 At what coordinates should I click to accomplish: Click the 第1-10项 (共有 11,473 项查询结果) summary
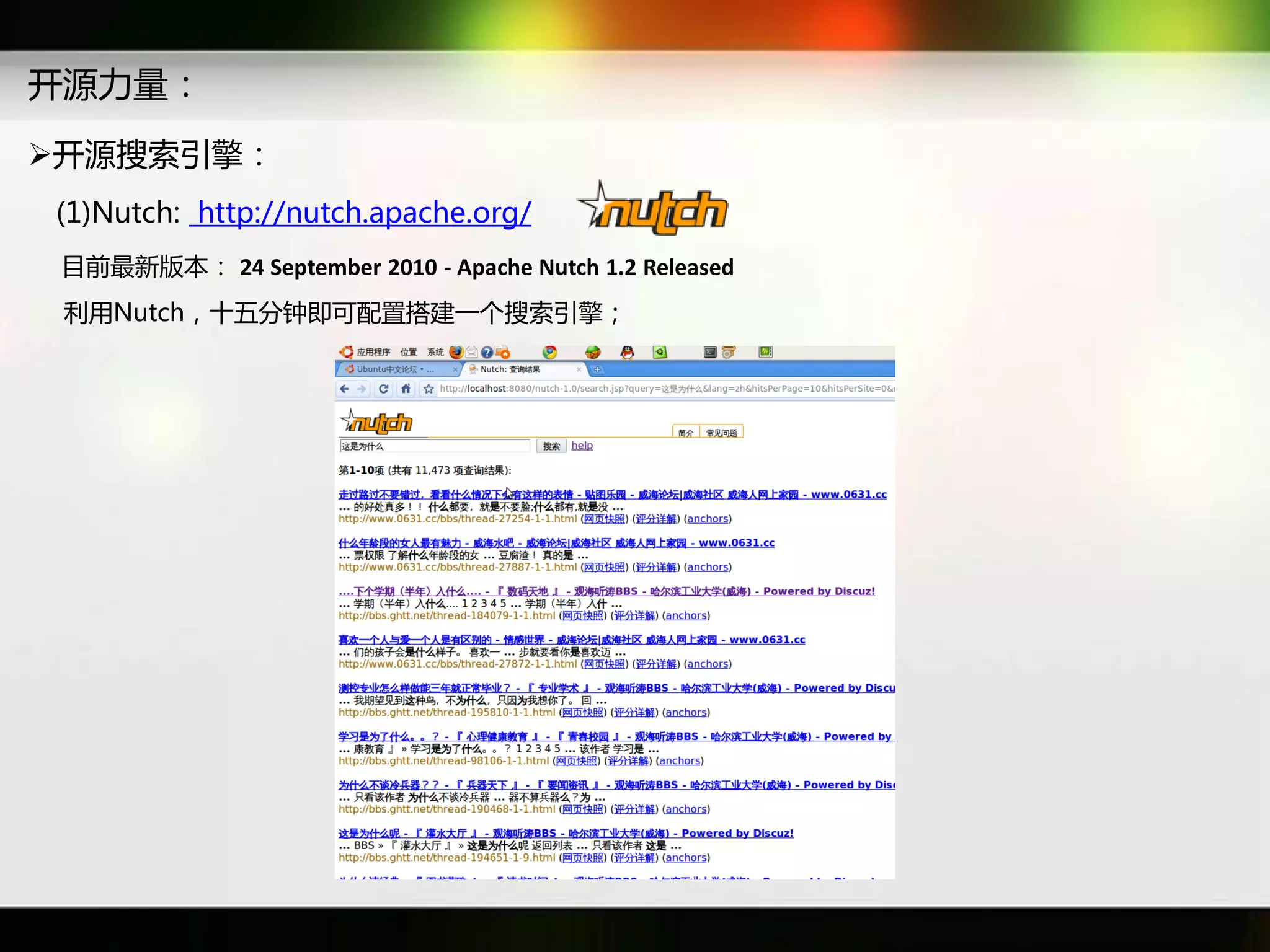(x=425, y=470)
